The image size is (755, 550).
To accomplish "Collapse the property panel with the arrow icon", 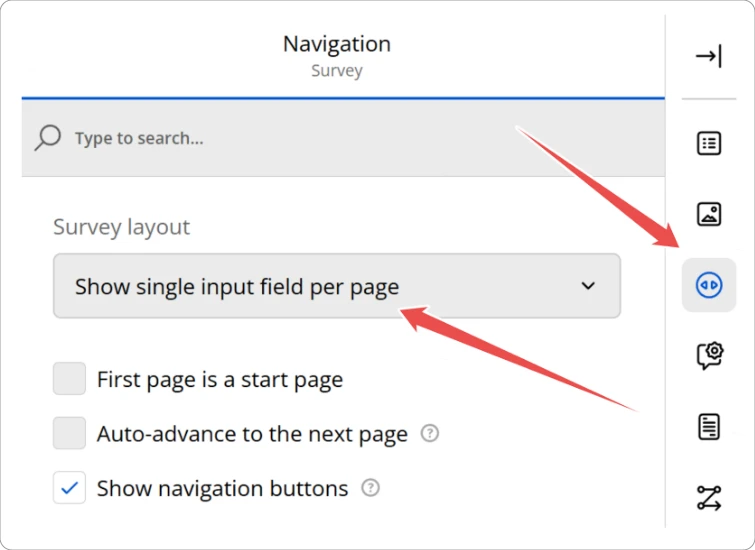I will [x=708, y=56].
